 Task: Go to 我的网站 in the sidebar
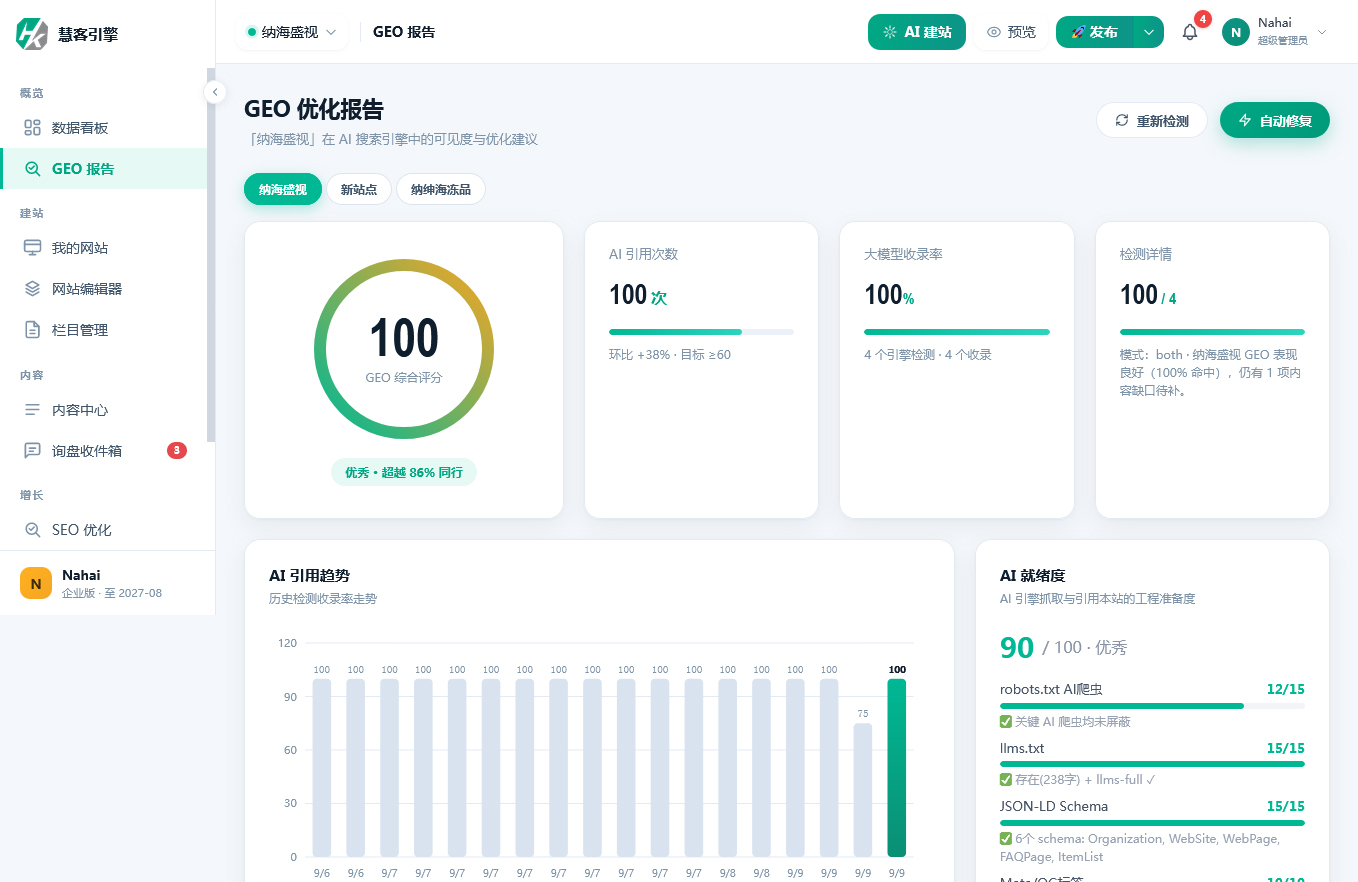tap(104, 248)
